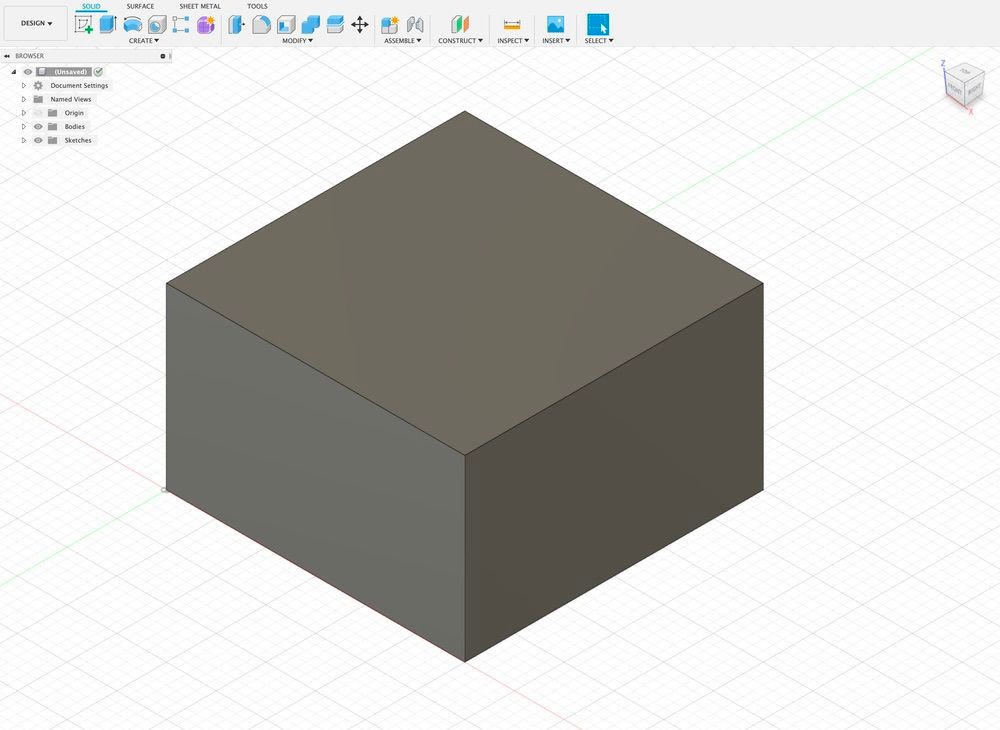Viewport: 1000px width, 730px height.
Task: Open the Design workspace dropdown
Action: click(x=36, y=23)
